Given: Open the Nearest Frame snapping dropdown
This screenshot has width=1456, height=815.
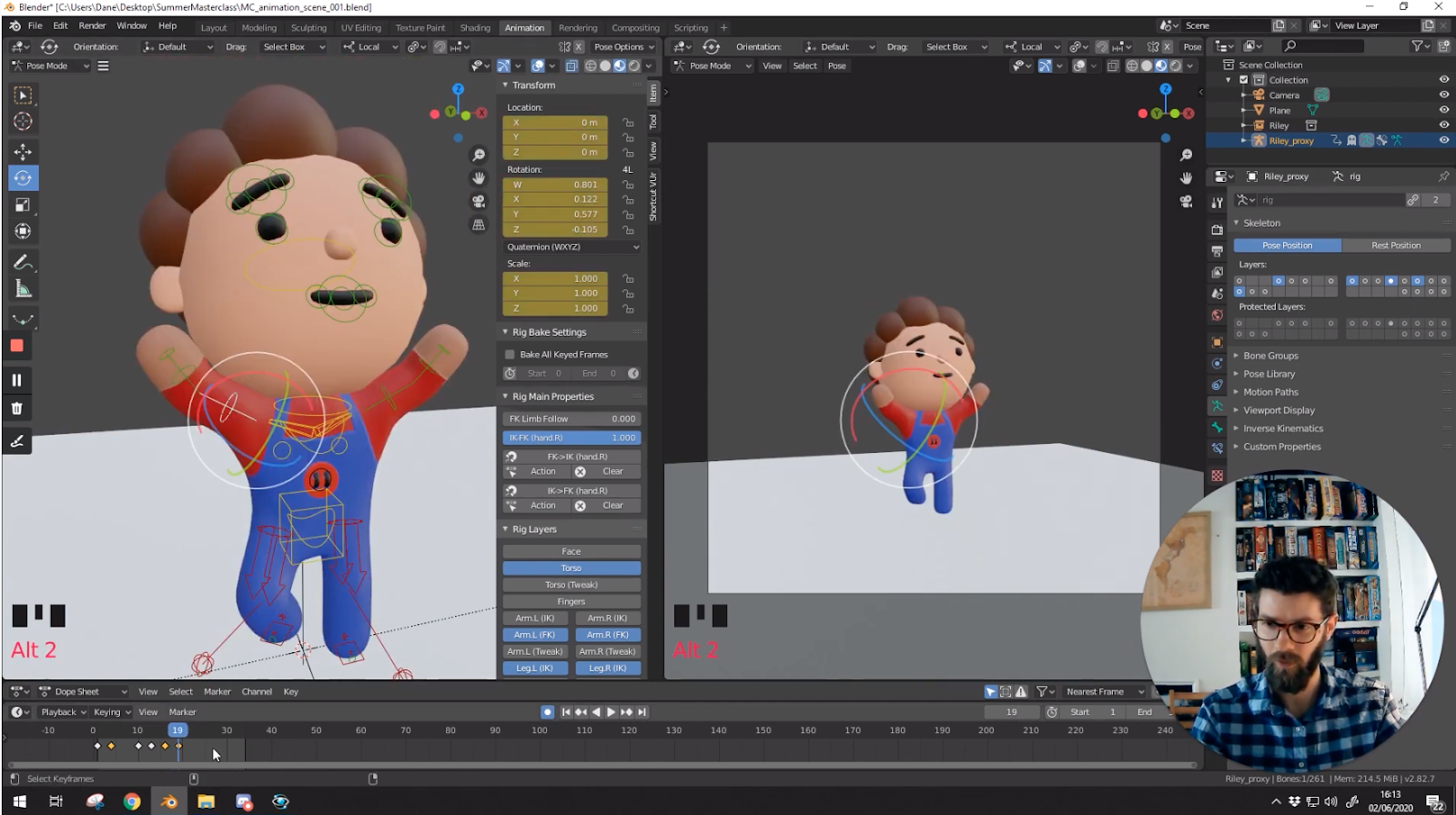Looking at the screenshot, I should 1105,692.
